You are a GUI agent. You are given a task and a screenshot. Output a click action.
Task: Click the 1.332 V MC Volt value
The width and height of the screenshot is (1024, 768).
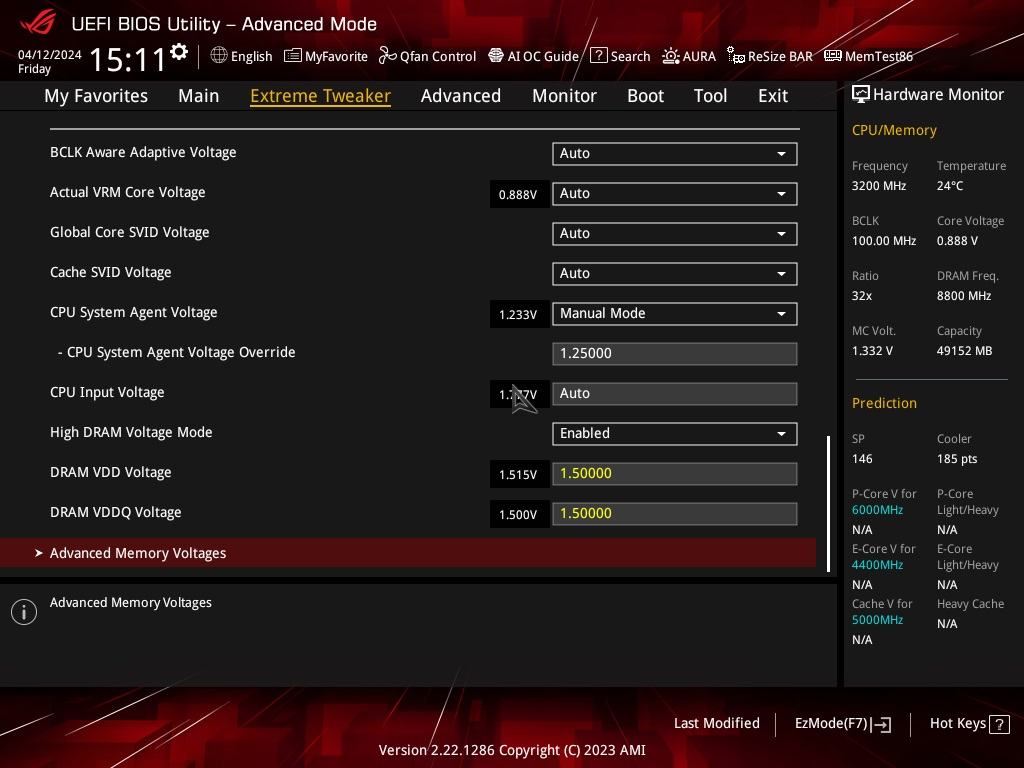coord(872,351)
